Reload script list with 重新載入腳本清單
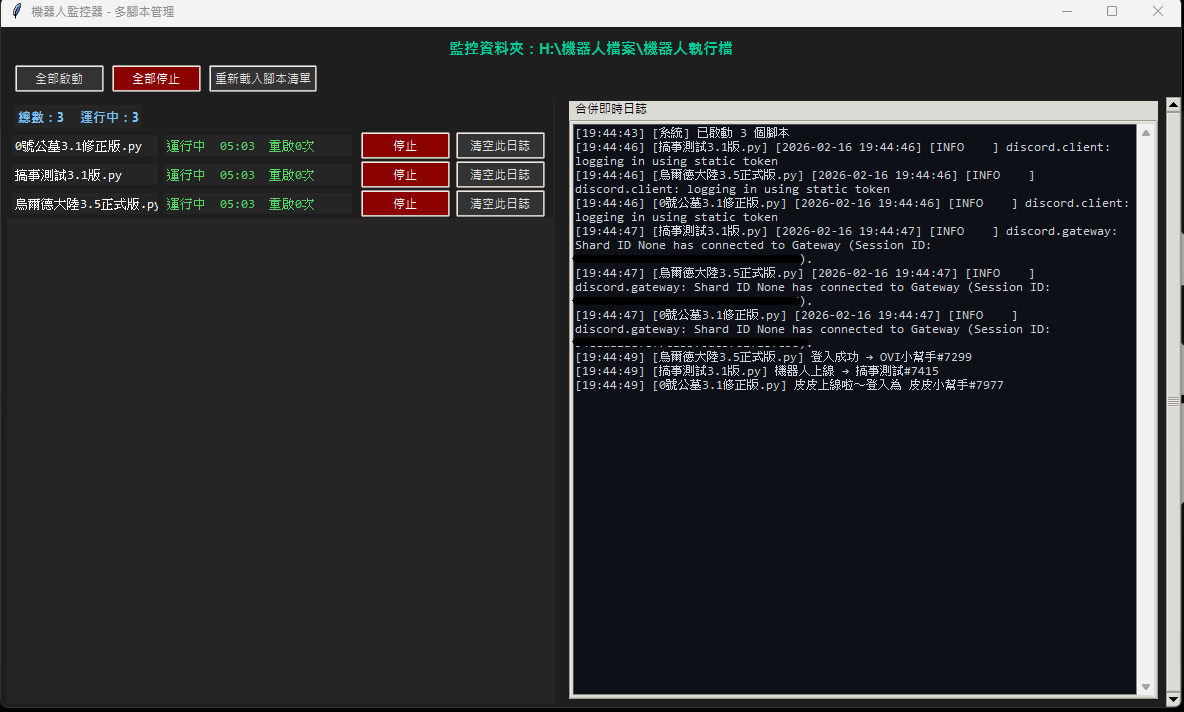1184x712 pixels. pyautogui.click(x=263, y=79)
